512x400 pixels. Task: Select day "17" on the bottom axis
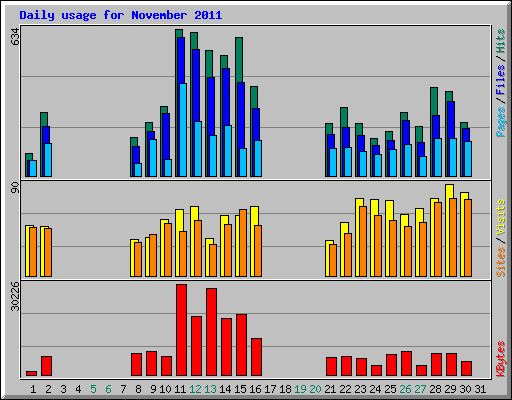pos(270,389)
